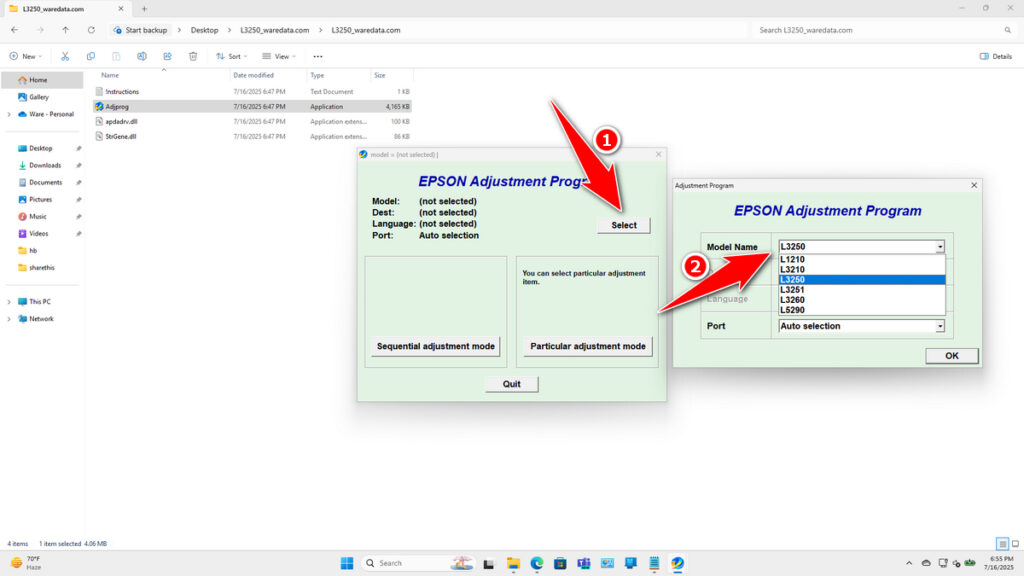Click Desktop in the breadcrumb path
The height and width of the screenshot is (576, 1024).
pyautogui.click(x=204, y=30)
